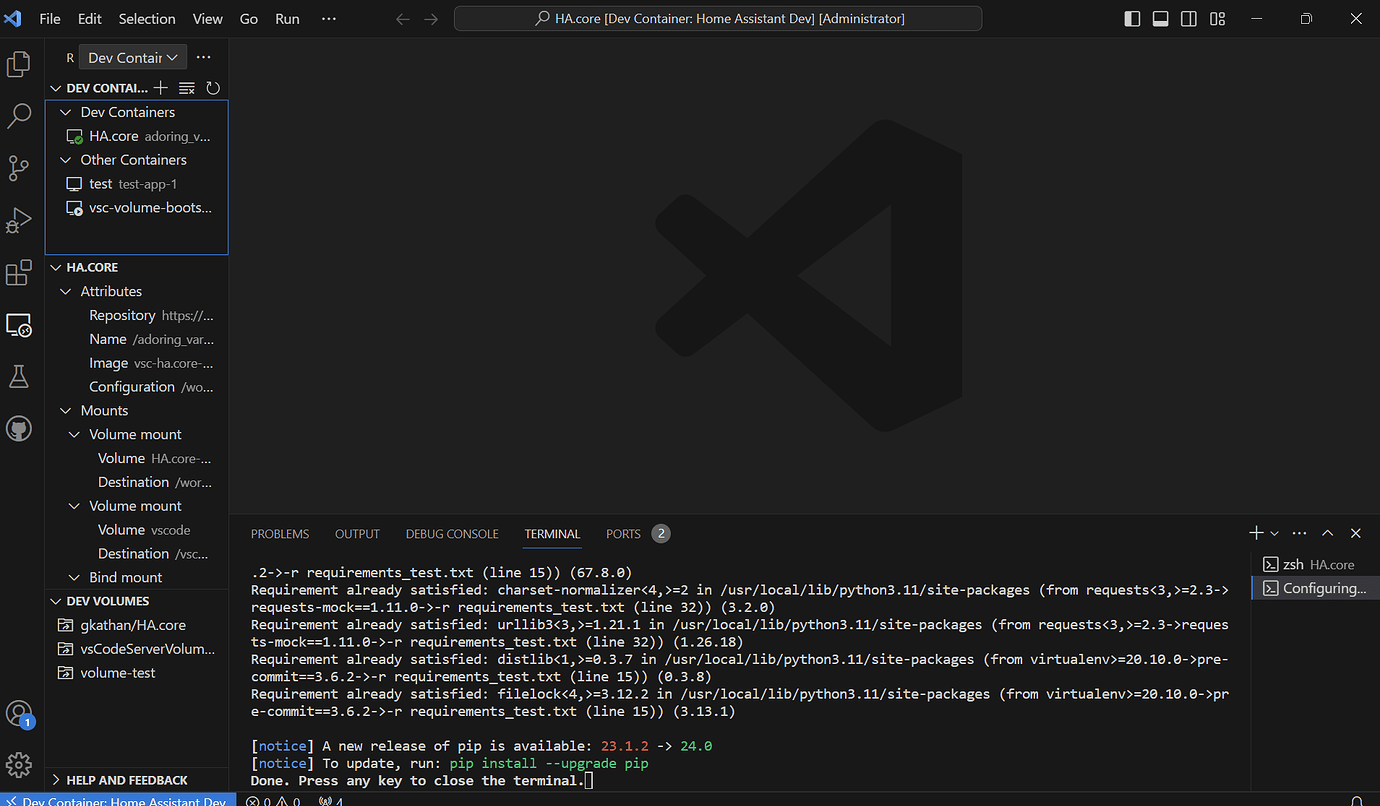Launch a new terminal with the plus icon
Image resolution: width=1380 pixels, height=806 pixels.
[1255, 533]
